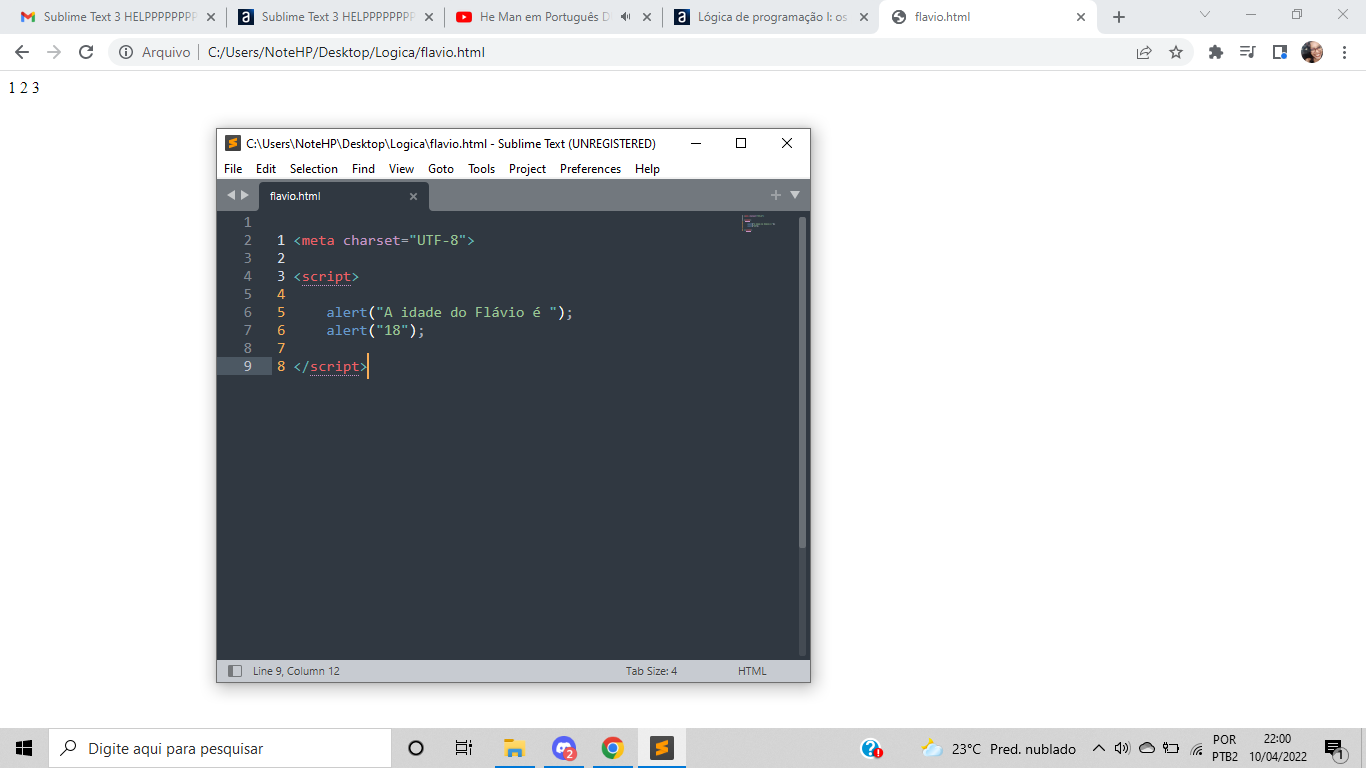The height and width of the screenshot is (768, 1366).
Task: Close the flavio.html Chrome tab
Action: [x=1081, y=17]
